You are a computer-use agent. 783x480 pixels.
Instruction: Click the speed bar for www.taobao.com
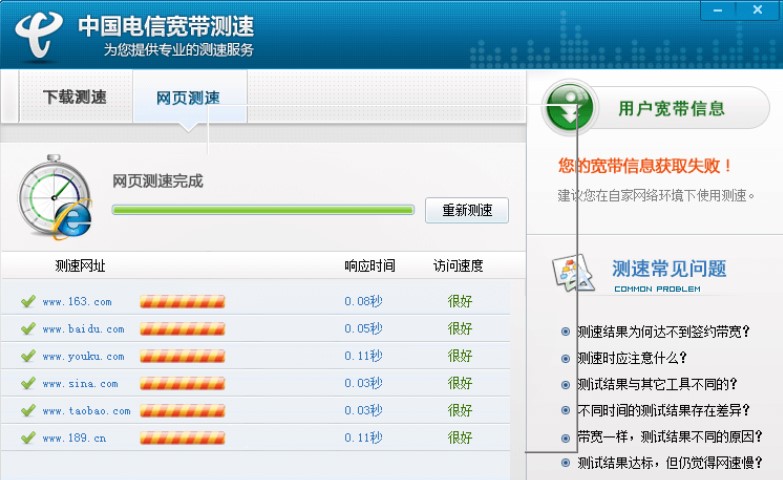[x=182, y=411]
